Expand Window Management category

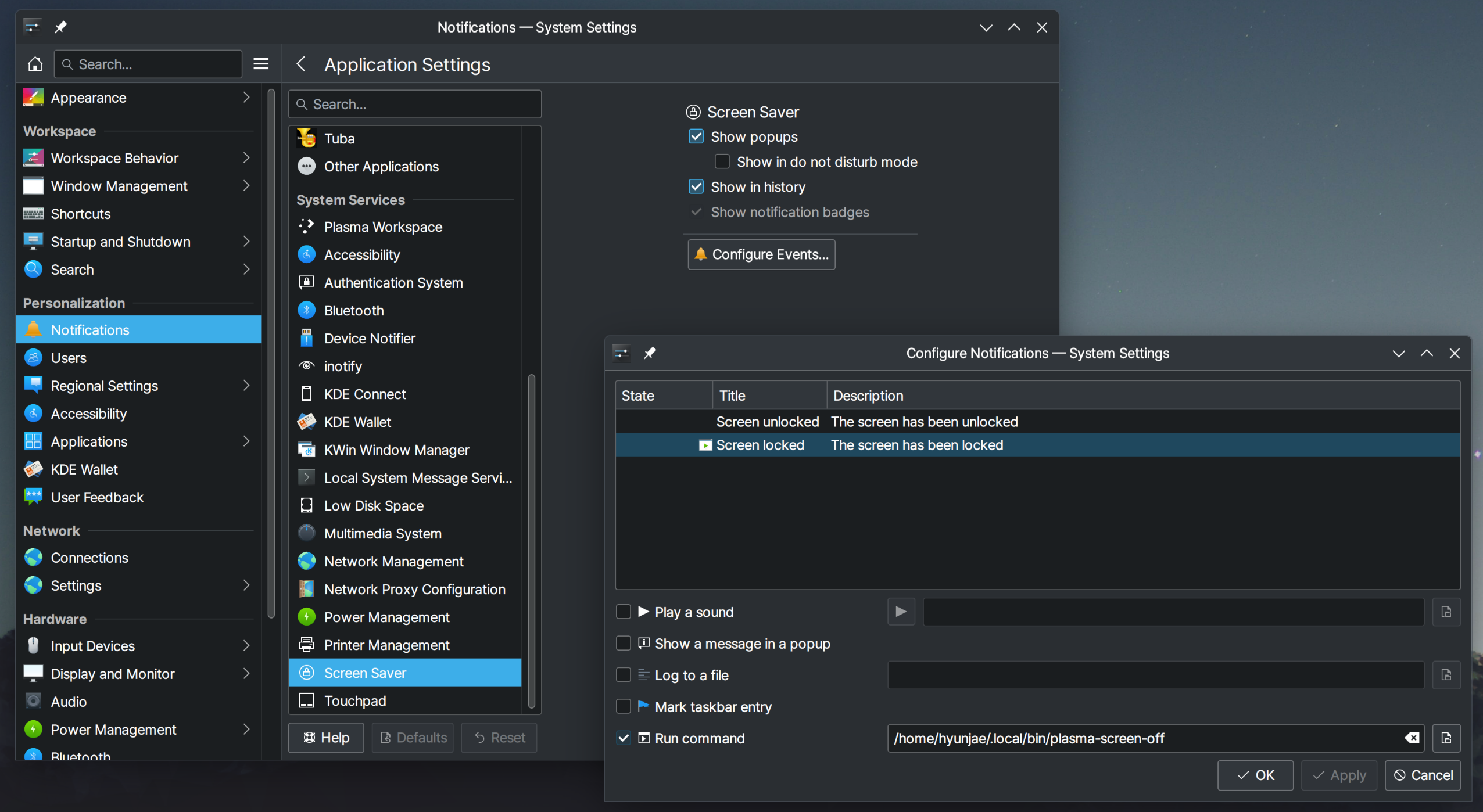click(x=246, y=185)
